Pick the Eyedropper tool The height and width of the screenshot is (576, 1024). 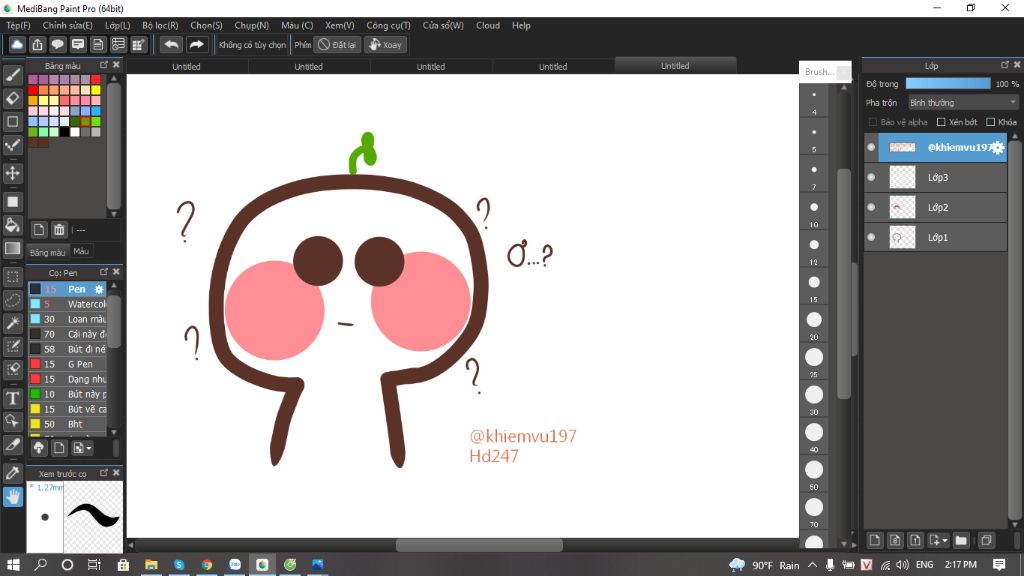(13, 472)
